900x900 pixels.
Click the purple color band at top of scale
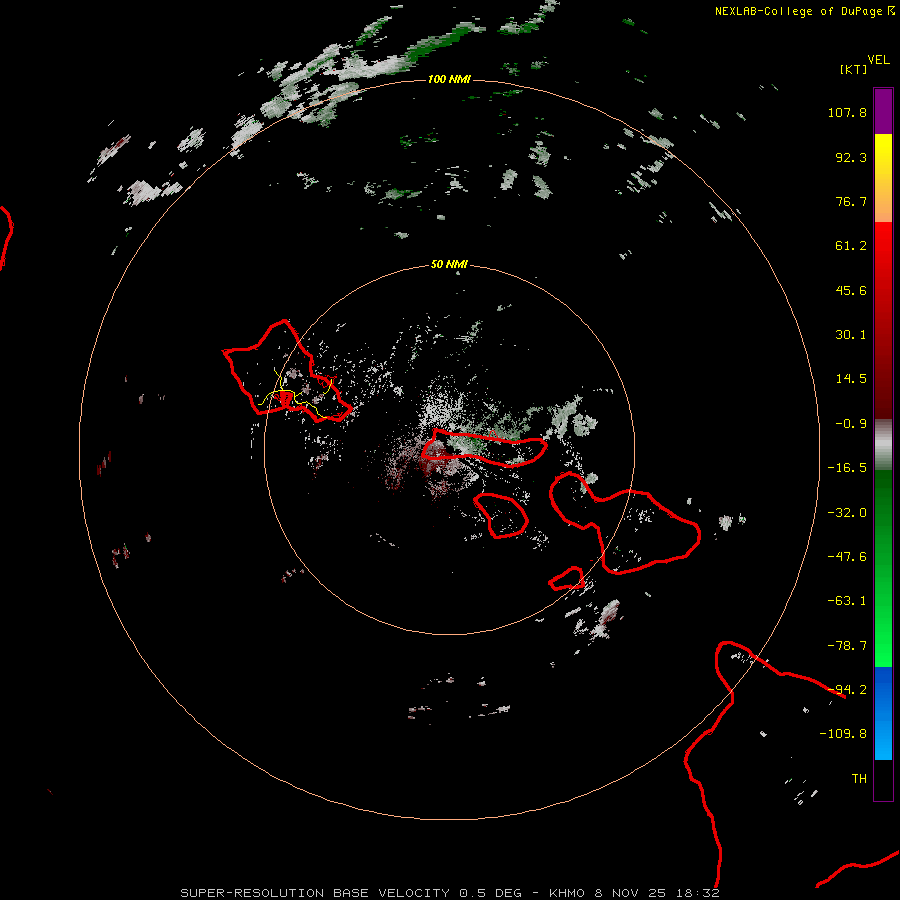click(883, 111)
